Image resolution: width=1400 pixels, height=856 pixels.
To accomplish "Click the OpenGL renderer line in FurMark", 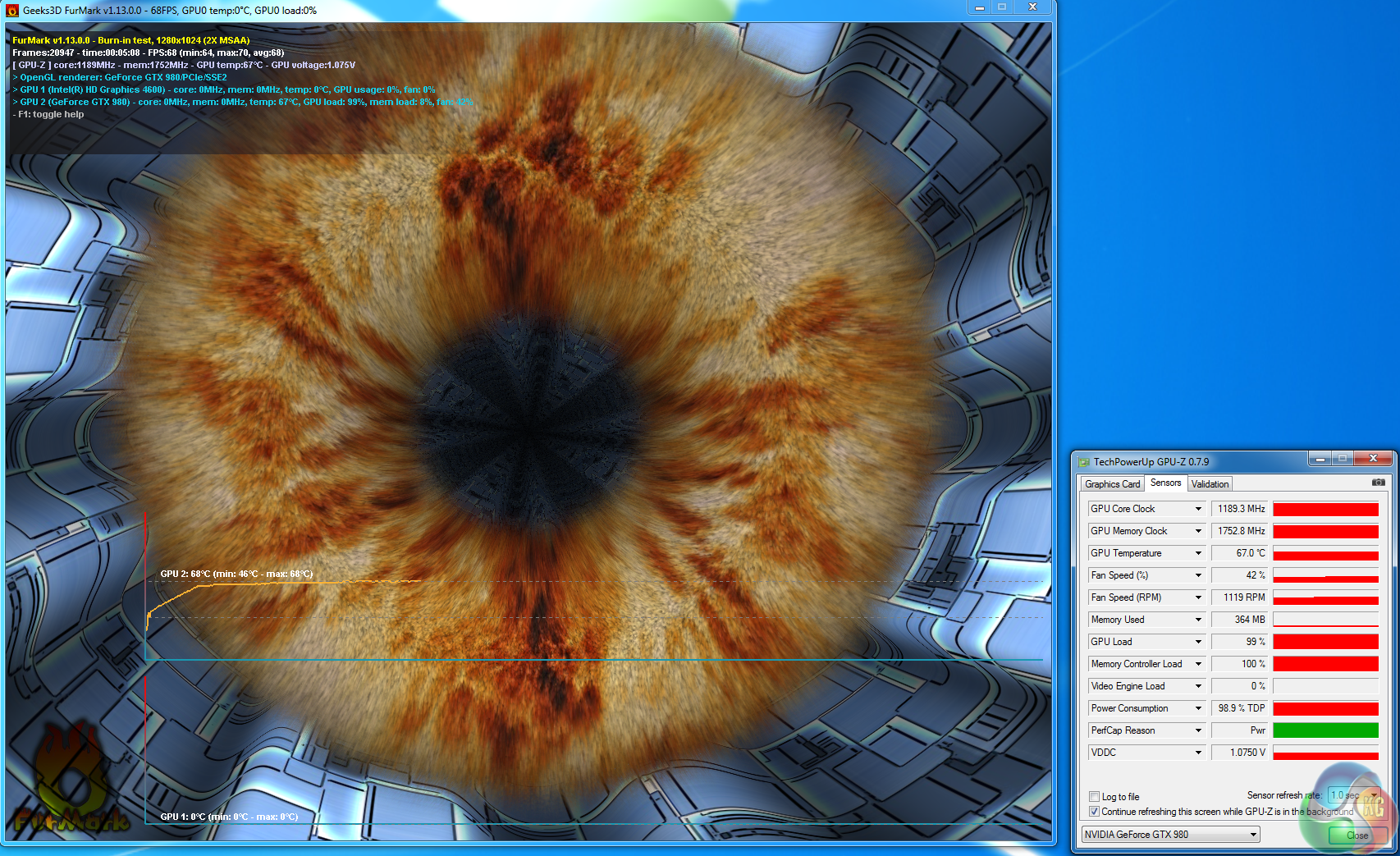I will [x=120, y=77].
